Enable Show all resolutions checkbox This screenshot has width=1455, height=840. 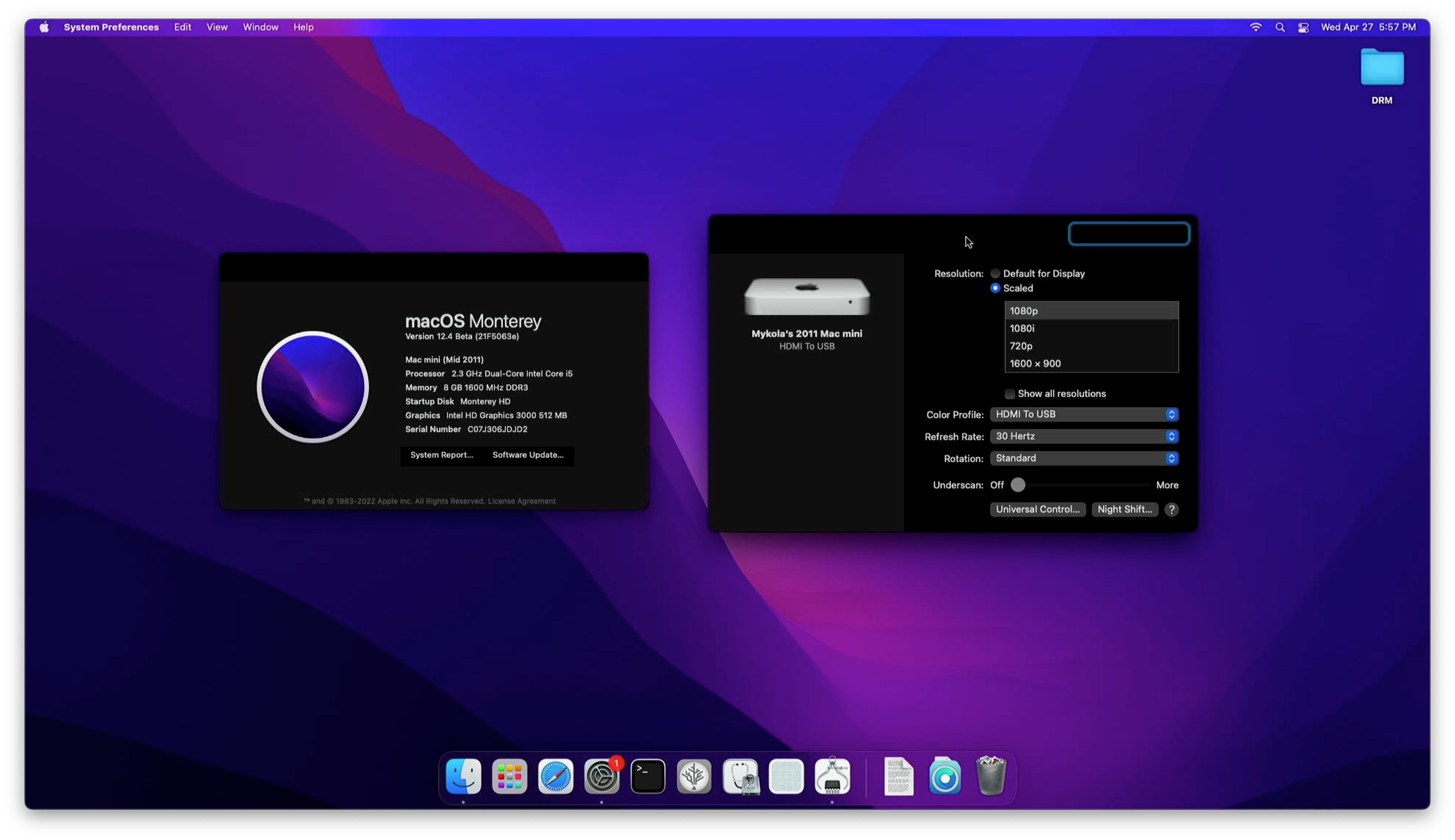coord(1010,394)
